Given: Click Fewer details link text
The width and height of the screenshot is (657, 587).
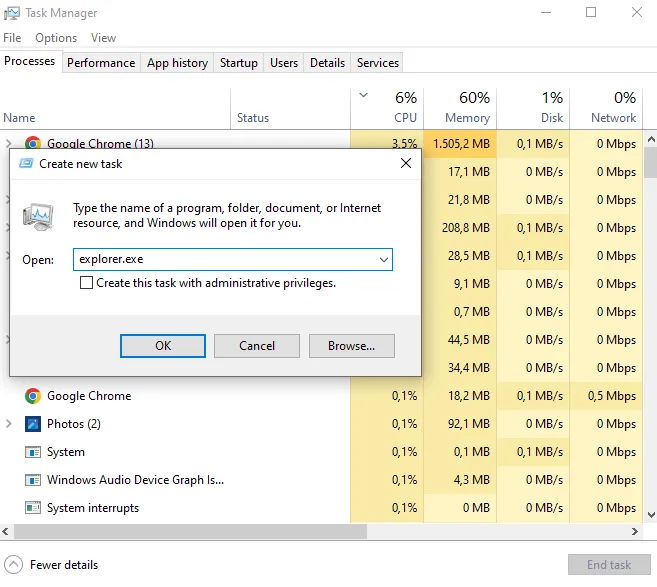Looking at the screenshot, I should click(64, 565).
